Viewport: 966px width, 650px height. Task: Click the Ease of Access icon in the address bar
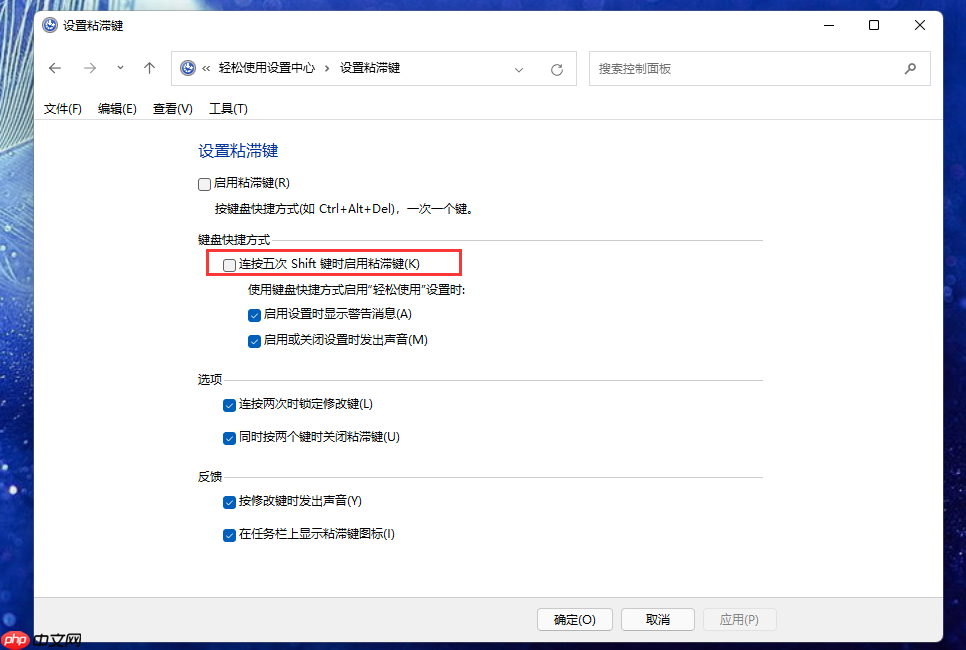[x=188, y=68]
